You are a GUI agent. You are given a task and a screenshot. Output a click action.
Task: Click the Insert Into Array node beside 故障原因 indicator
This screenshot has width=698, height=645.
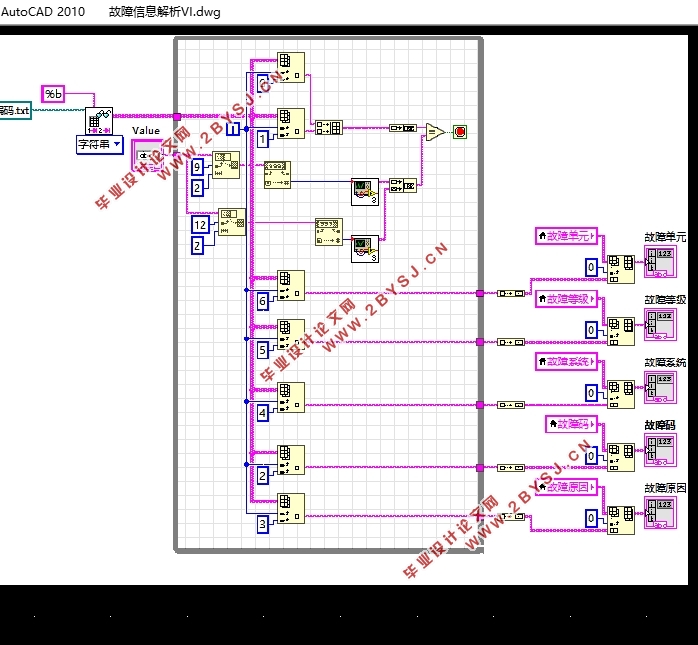click(621, 520)
